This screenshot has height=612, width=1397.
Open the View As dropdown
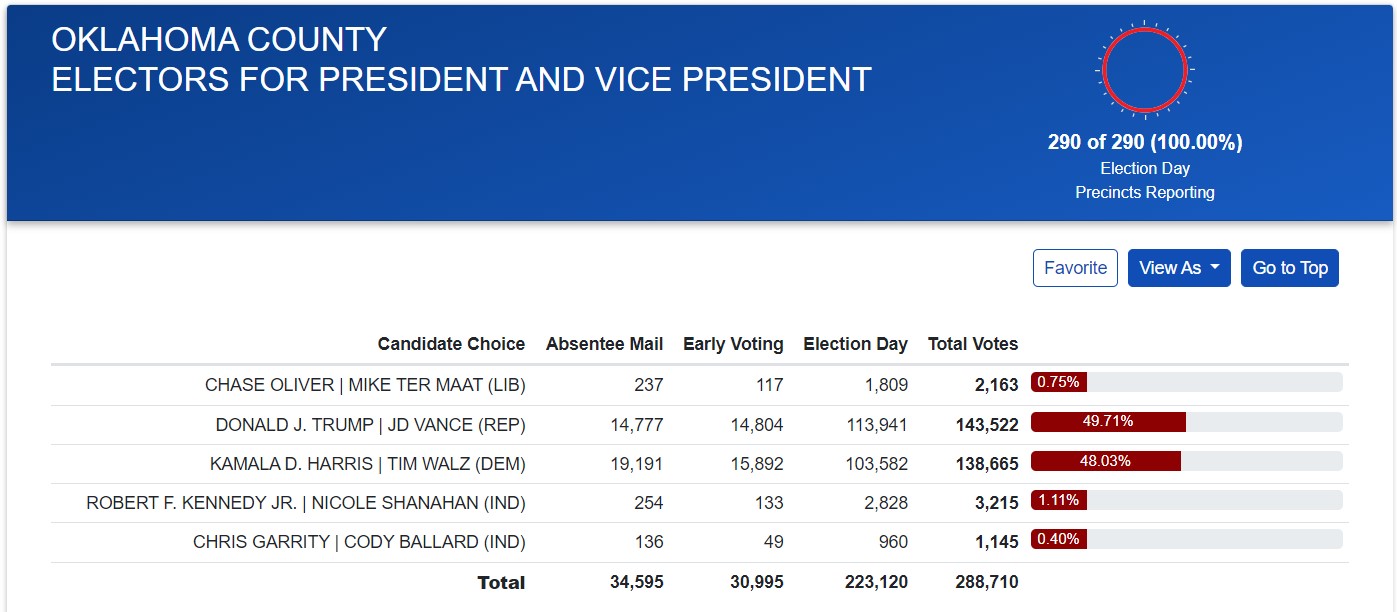(1179, 268)
